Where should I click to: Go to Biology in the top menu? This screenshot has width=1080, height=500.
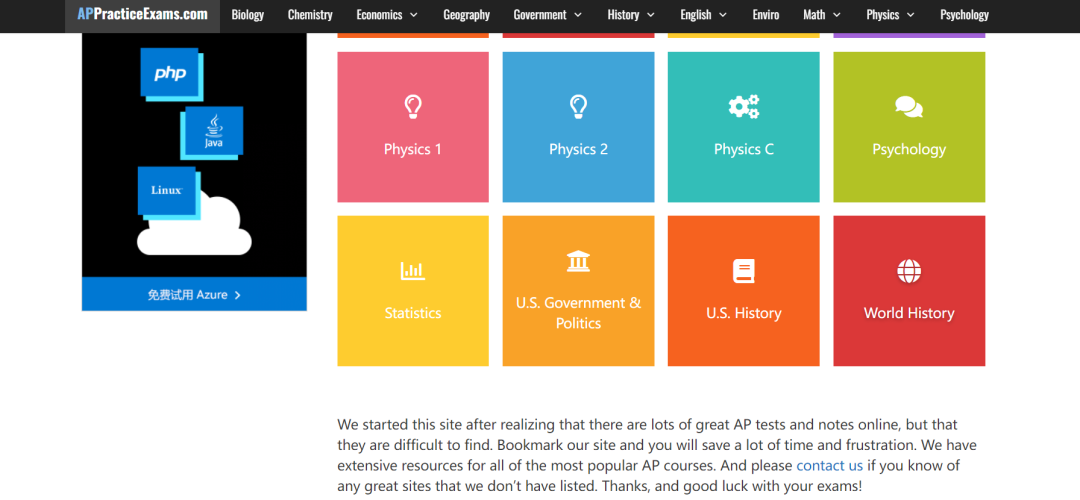pos(248,15)
